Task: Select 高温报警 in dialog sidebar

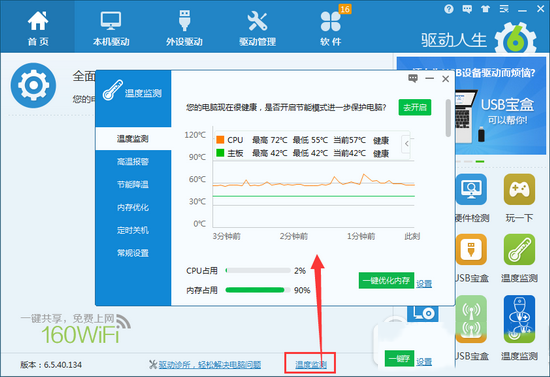Action: [133, 162]
